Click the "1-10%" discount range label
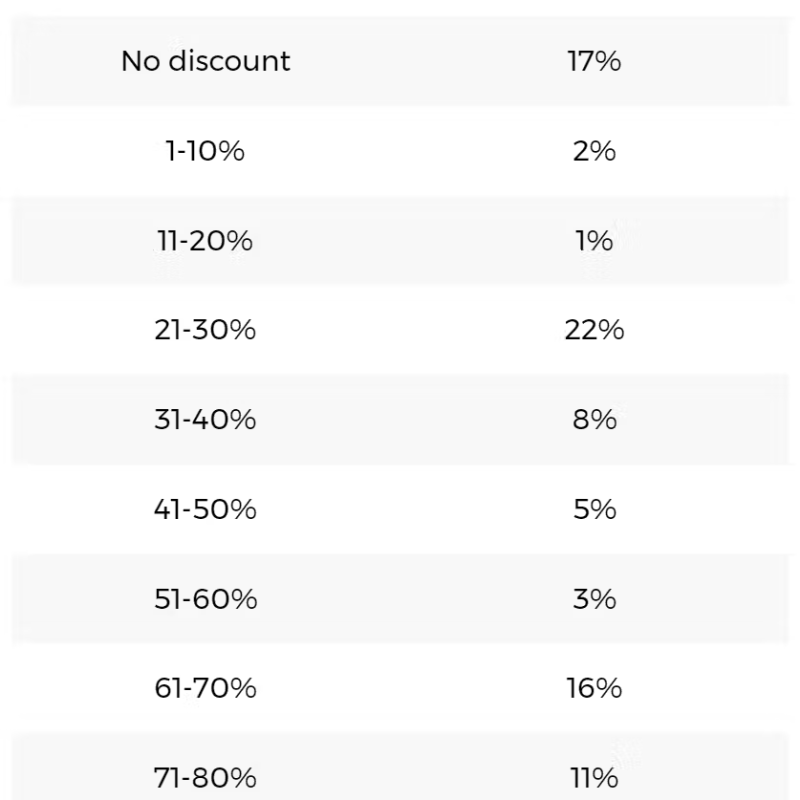Screen dimensions: 800x800 click(x=206, y=151)
